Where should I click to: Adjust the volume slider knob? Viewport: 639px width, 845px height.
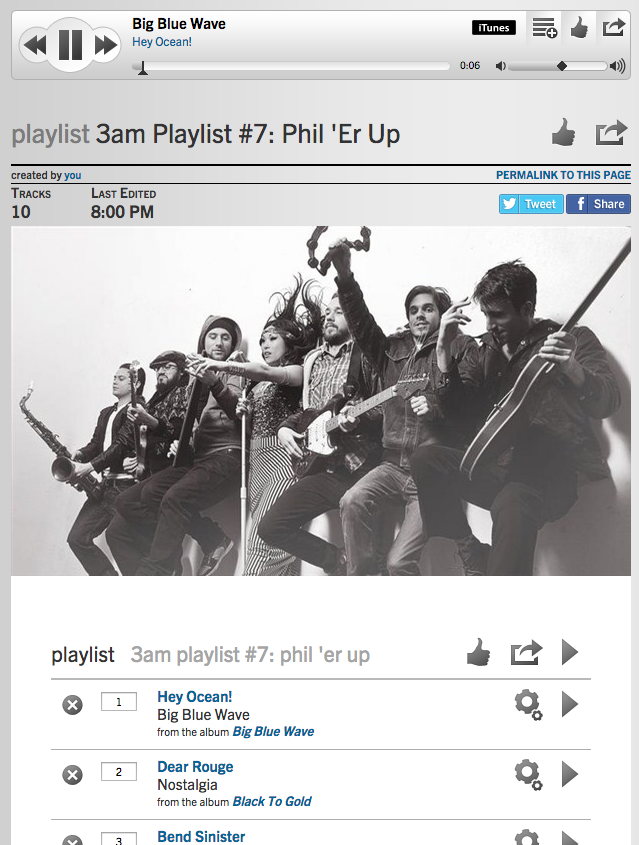562,66
